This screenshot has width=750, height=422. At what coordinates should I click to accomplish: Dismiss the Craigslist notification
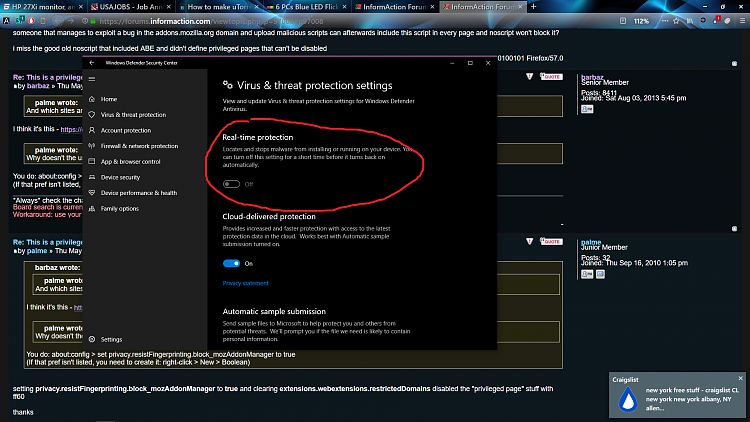coord(740,378)
